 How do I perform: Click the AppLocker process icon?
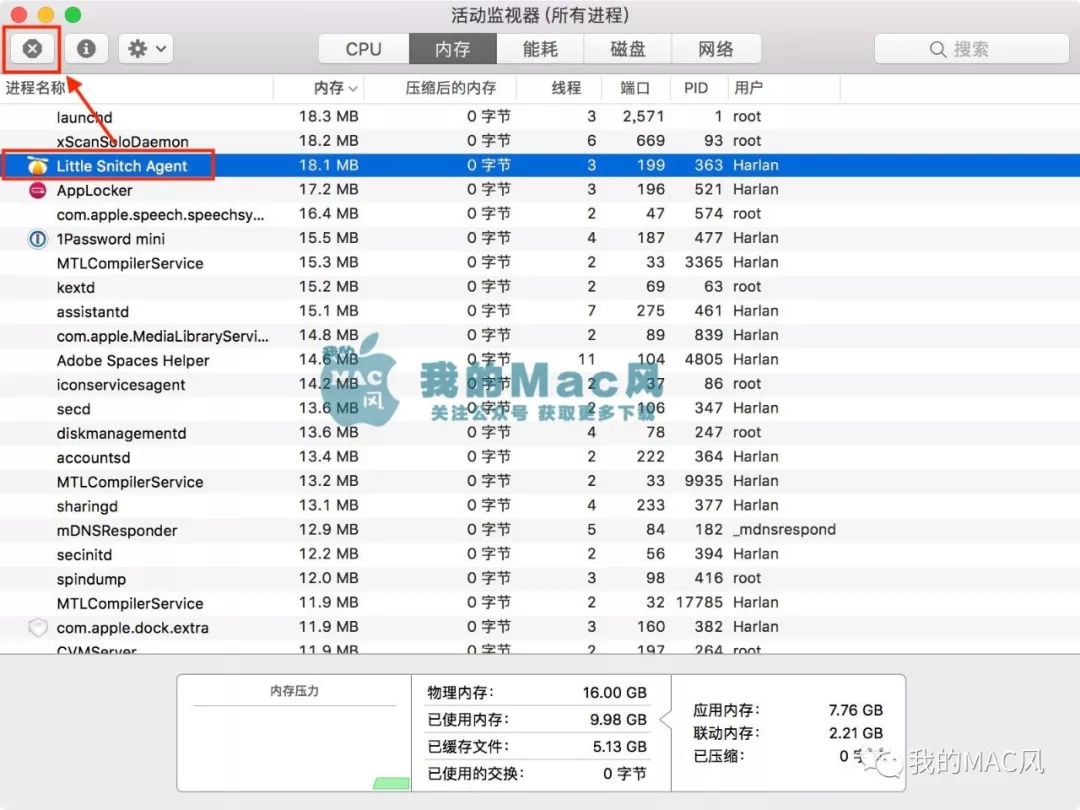pyautogui.click(x=38, y=190)
